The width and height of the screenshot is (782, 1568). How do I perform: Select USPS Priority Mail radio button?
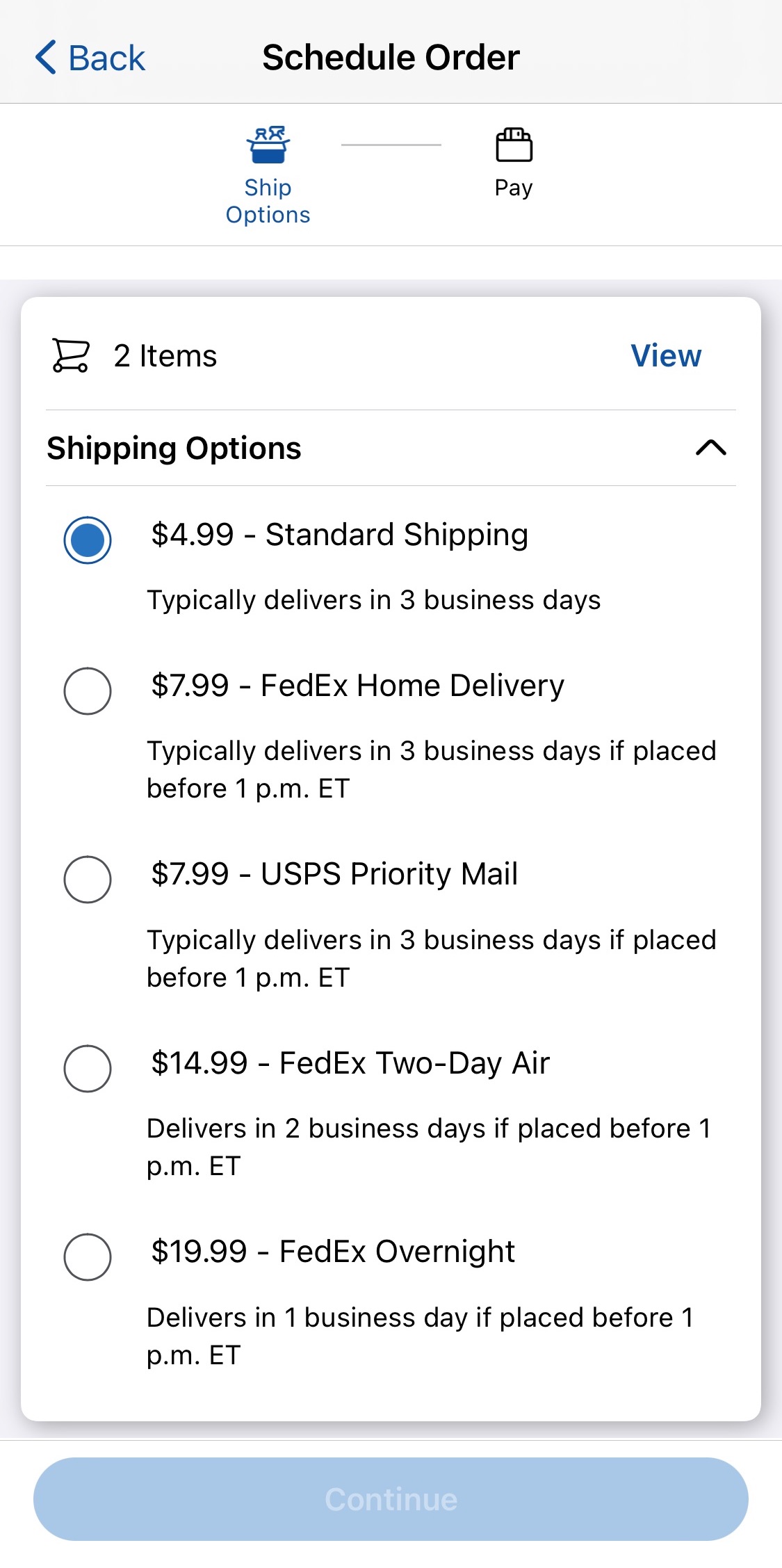(x=88, y=879)
